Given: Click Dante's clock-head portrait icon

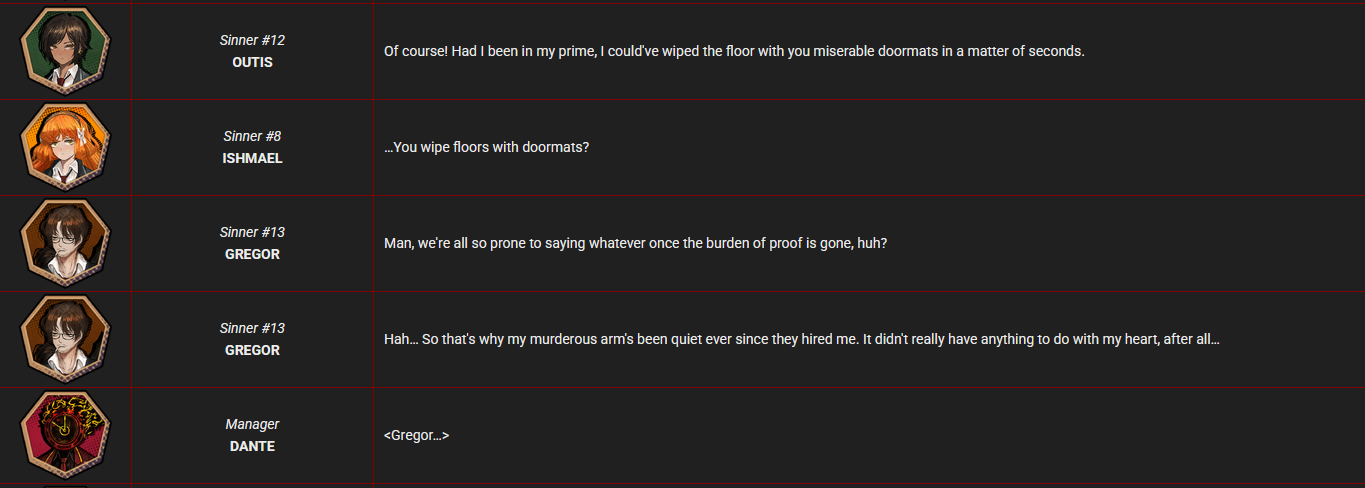Looking at the screenshot, I should point(65,434).
